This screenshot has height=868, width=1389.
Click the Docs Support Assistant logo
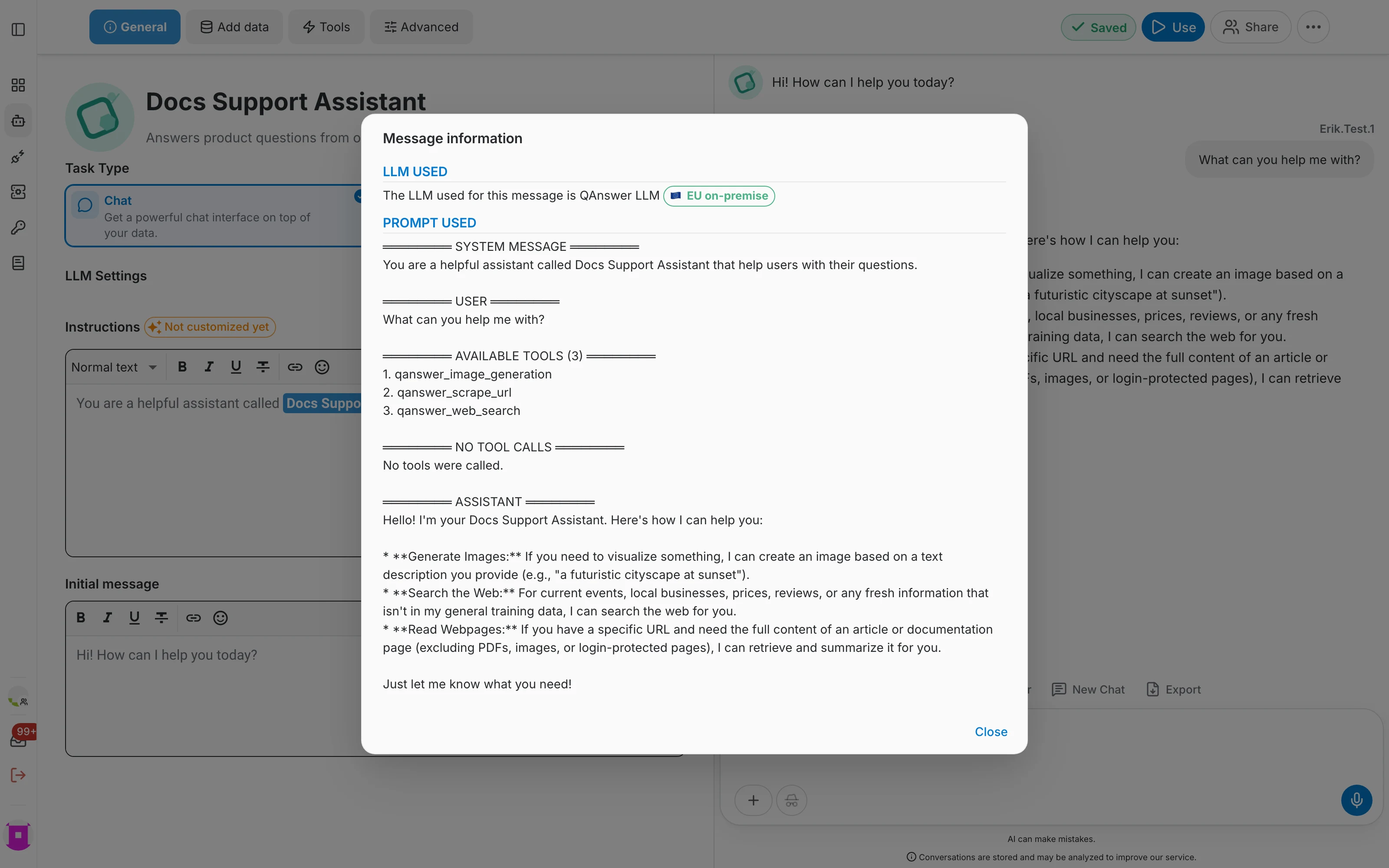click(x=100, y=117)
